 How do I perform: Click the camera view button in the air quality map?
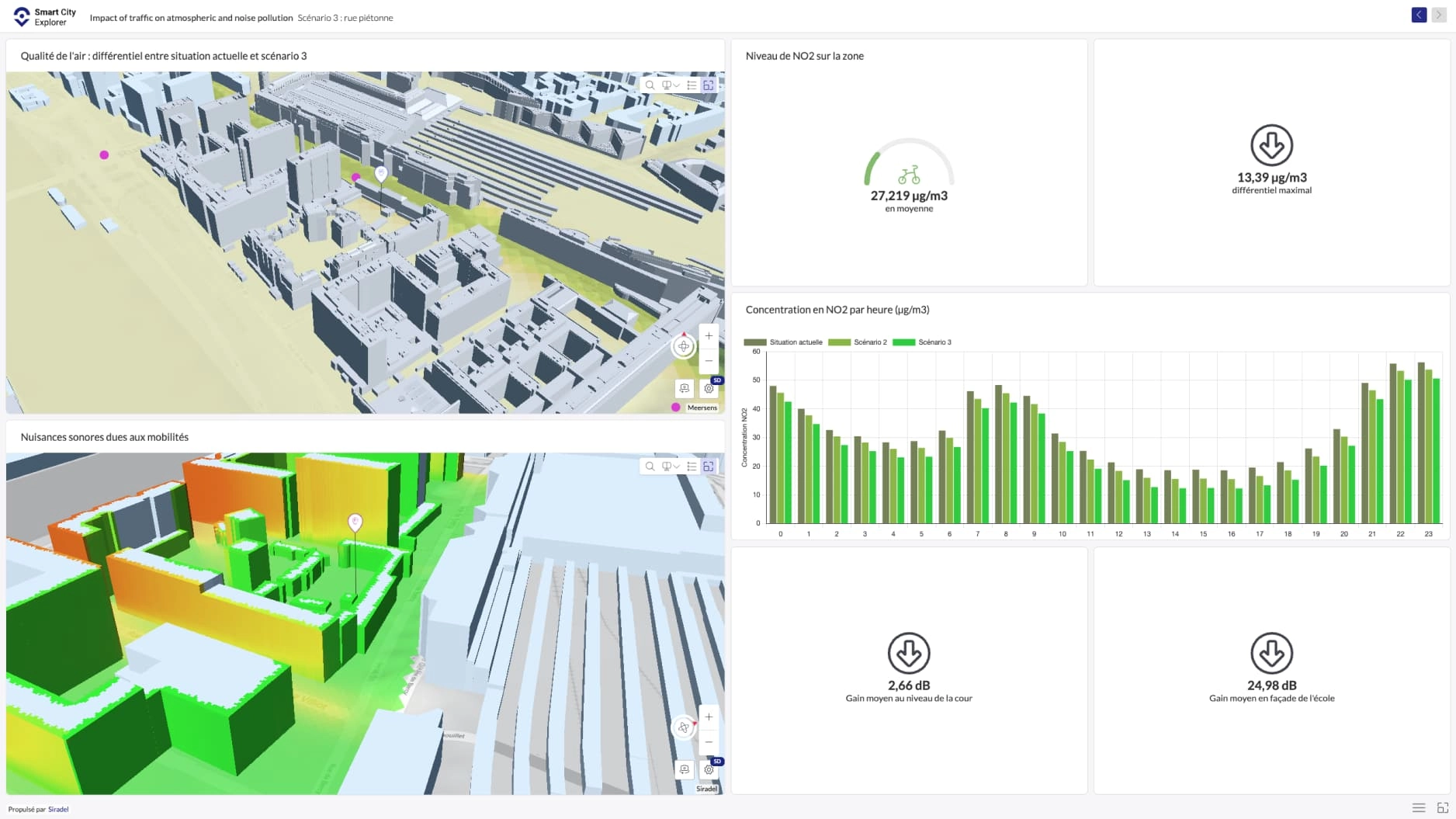[684, 388]
